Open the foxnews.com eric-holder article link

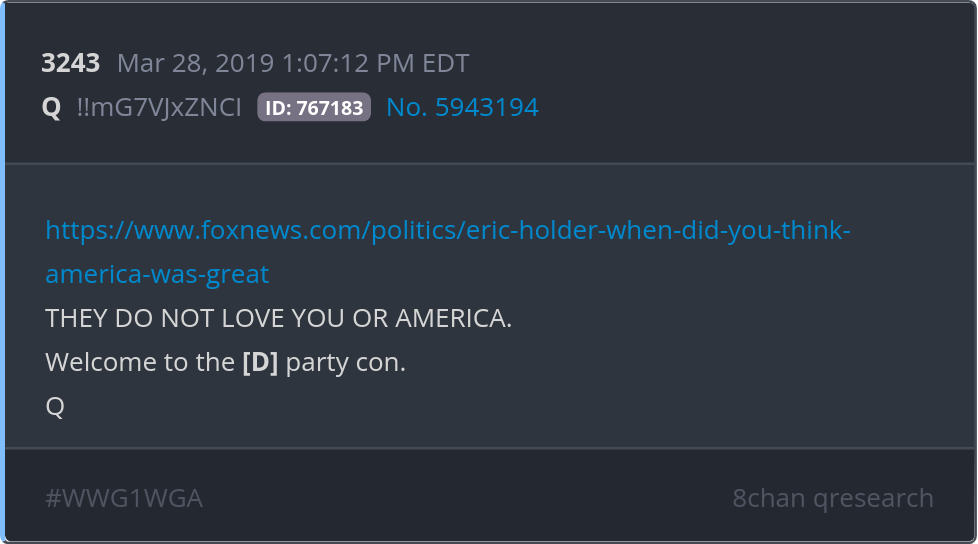448,231
